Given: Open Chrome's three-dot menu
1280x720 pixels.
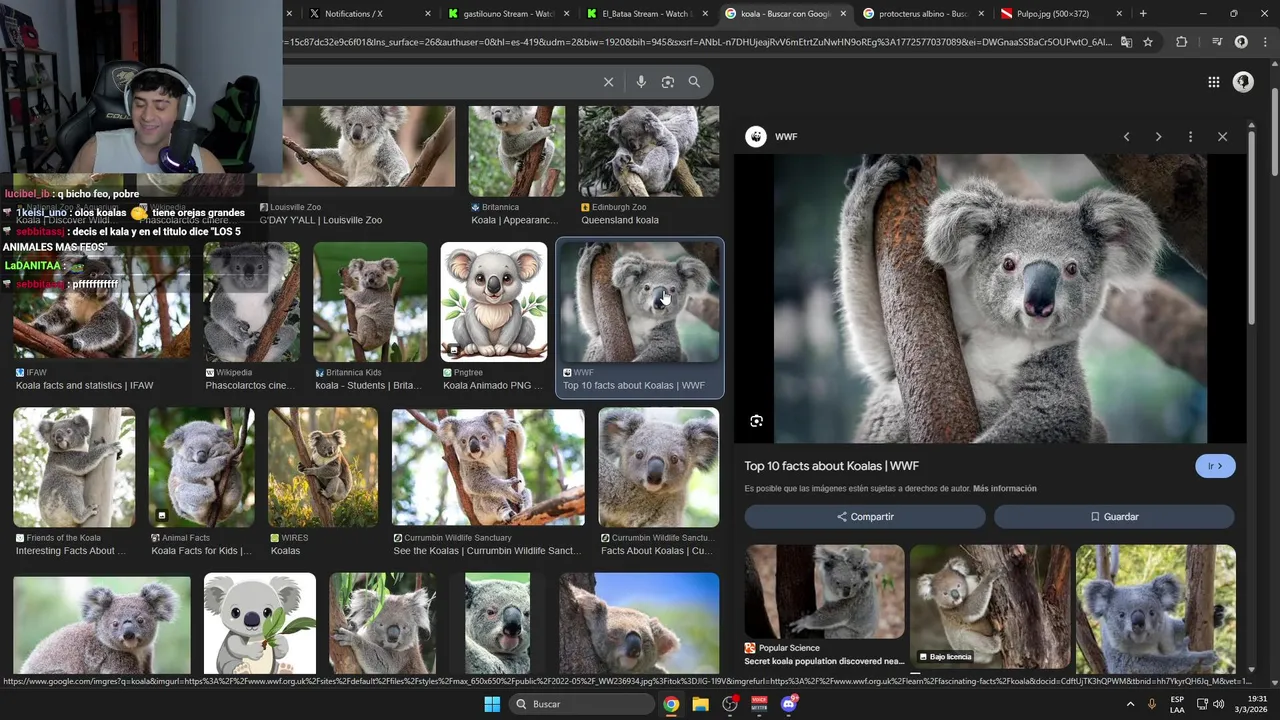Looking at the screenshot, I should click(1264, 42).
